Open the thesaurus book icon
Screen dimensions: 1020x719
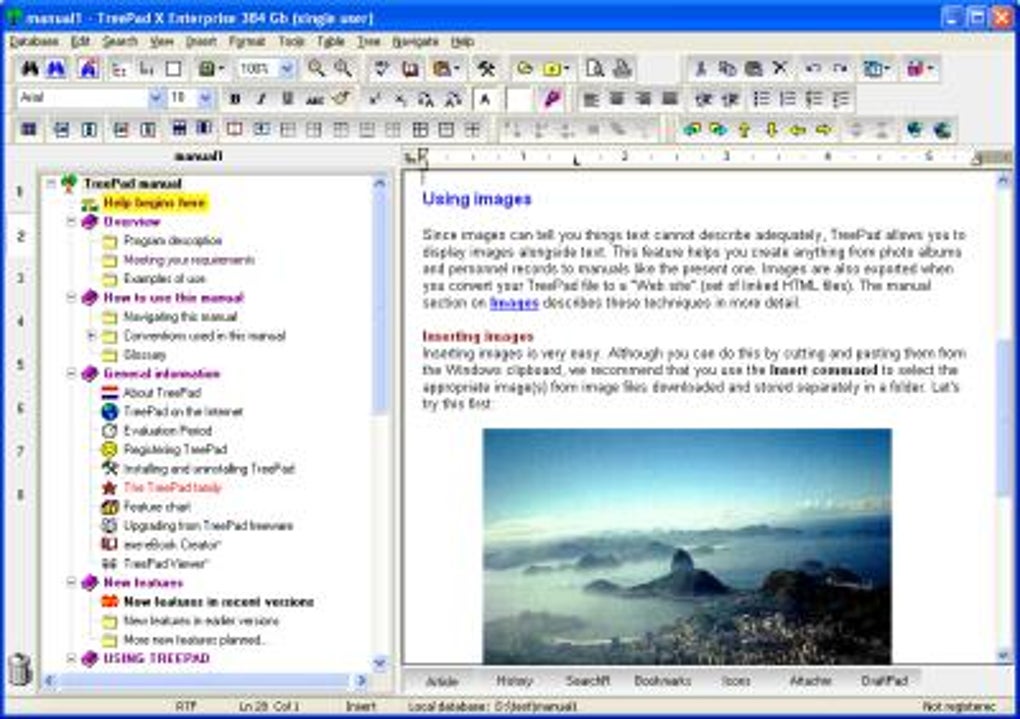coord(410,68)
